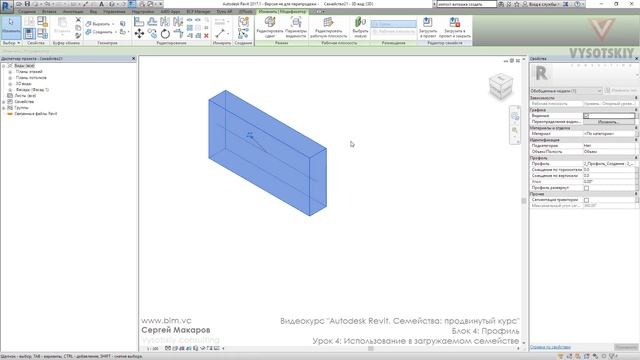This screenshot has width=640, height=360.
Task: Click Edit Sweep button in ribbon
Action: pyautogui.click(x=270, y=27)
